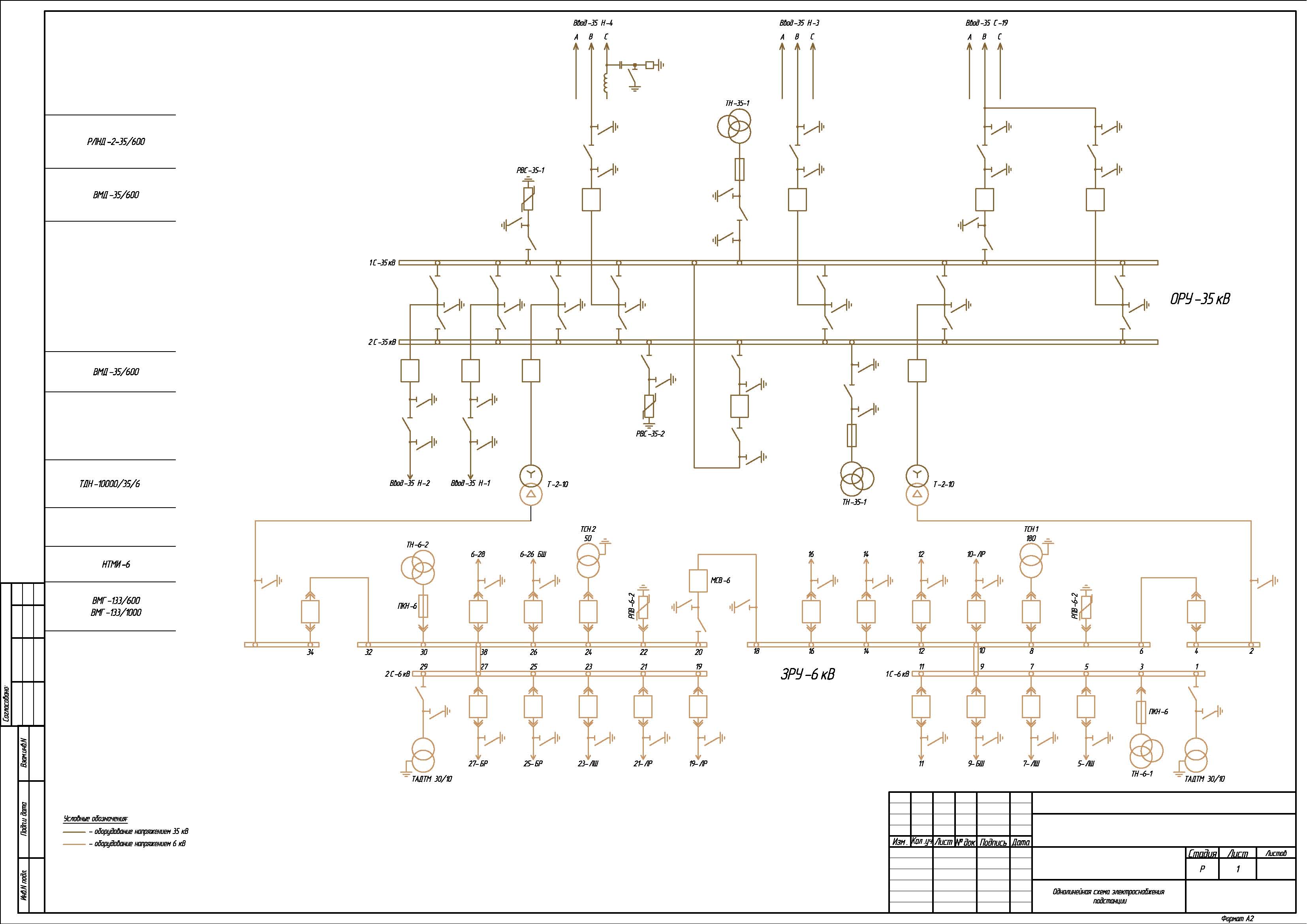Viewport: 1307px width, 924px height.
Task: Click the breaker box of feeder 21-ЛР
Action: coord(643,706)
